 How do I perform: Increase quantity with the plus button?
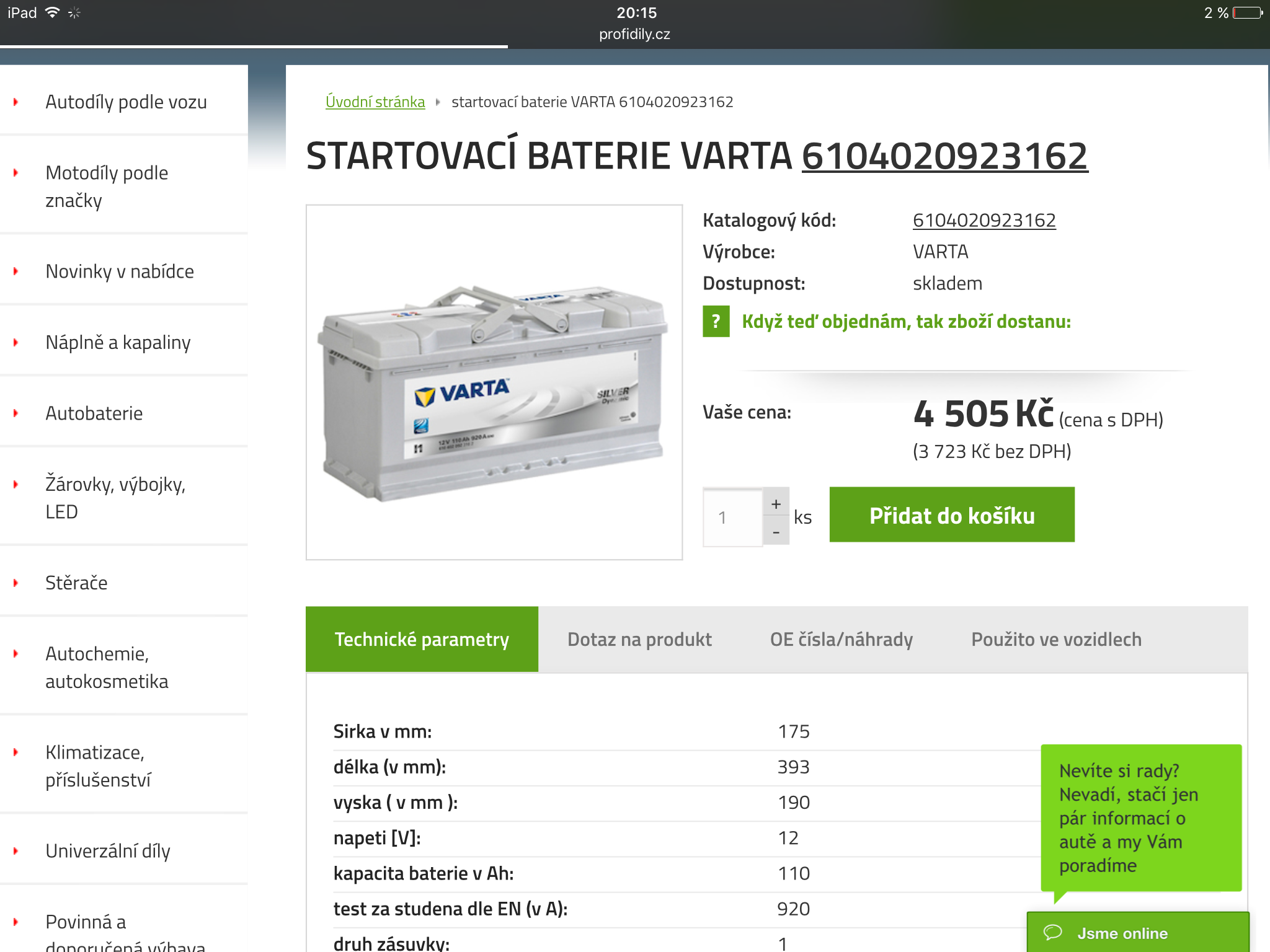(776, 504)
